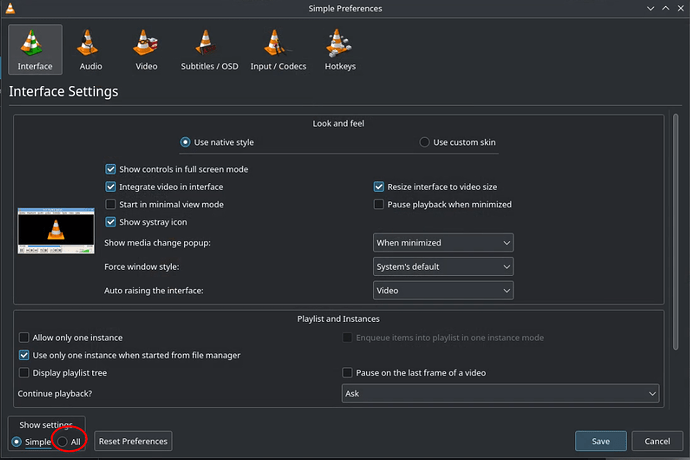Click the Reset Preferences button
Image resolution: width=690 pixels, height=460 pixels.
pos(133,441)
